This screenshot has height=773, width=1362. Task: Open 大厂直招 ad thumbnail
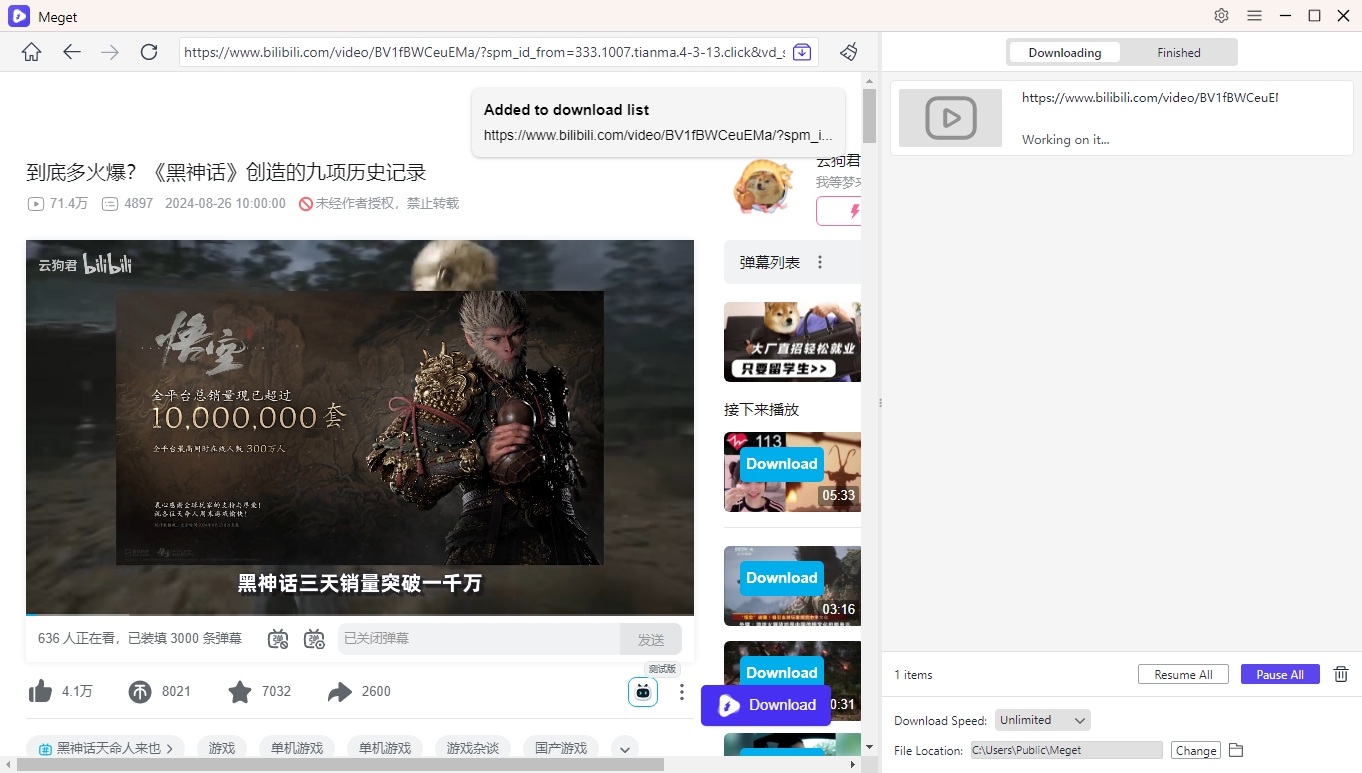792,342
